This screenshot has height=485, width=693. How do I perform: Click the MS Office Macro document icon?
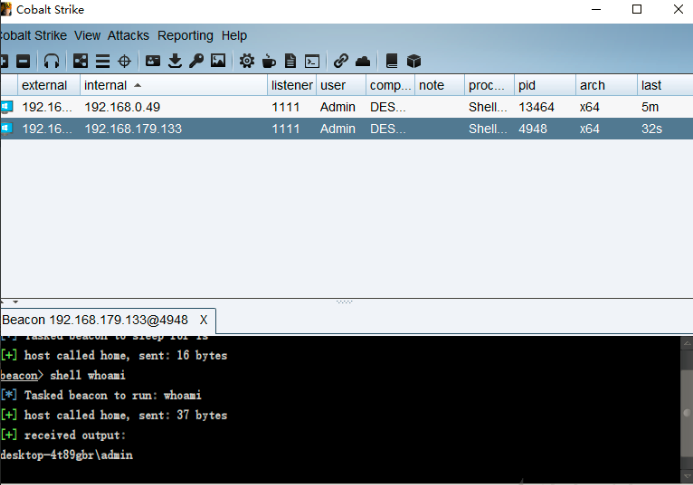[290, 61]
